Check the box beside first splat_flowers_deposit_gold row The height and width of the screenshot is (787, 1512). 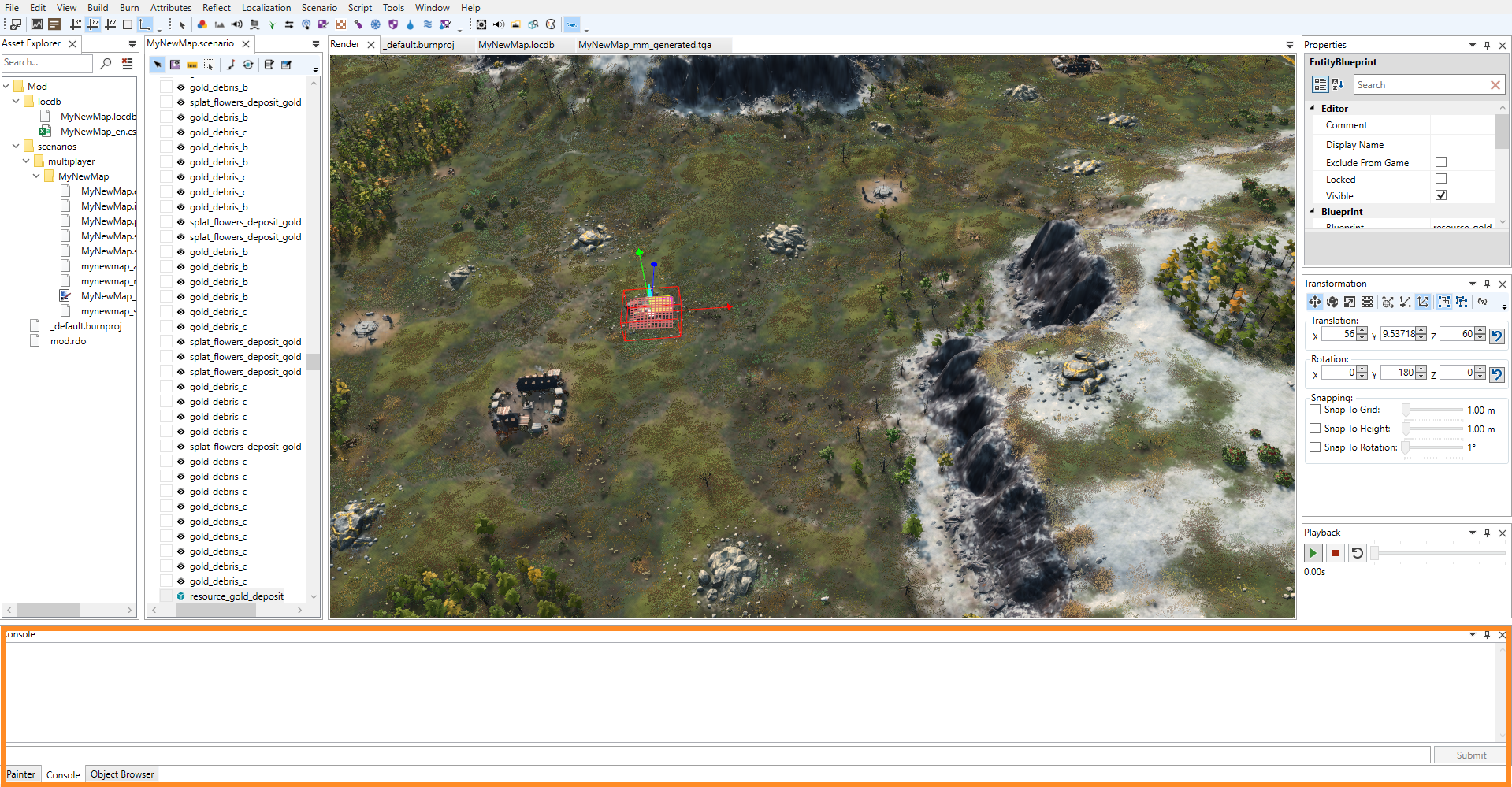(x=166, y=102)
